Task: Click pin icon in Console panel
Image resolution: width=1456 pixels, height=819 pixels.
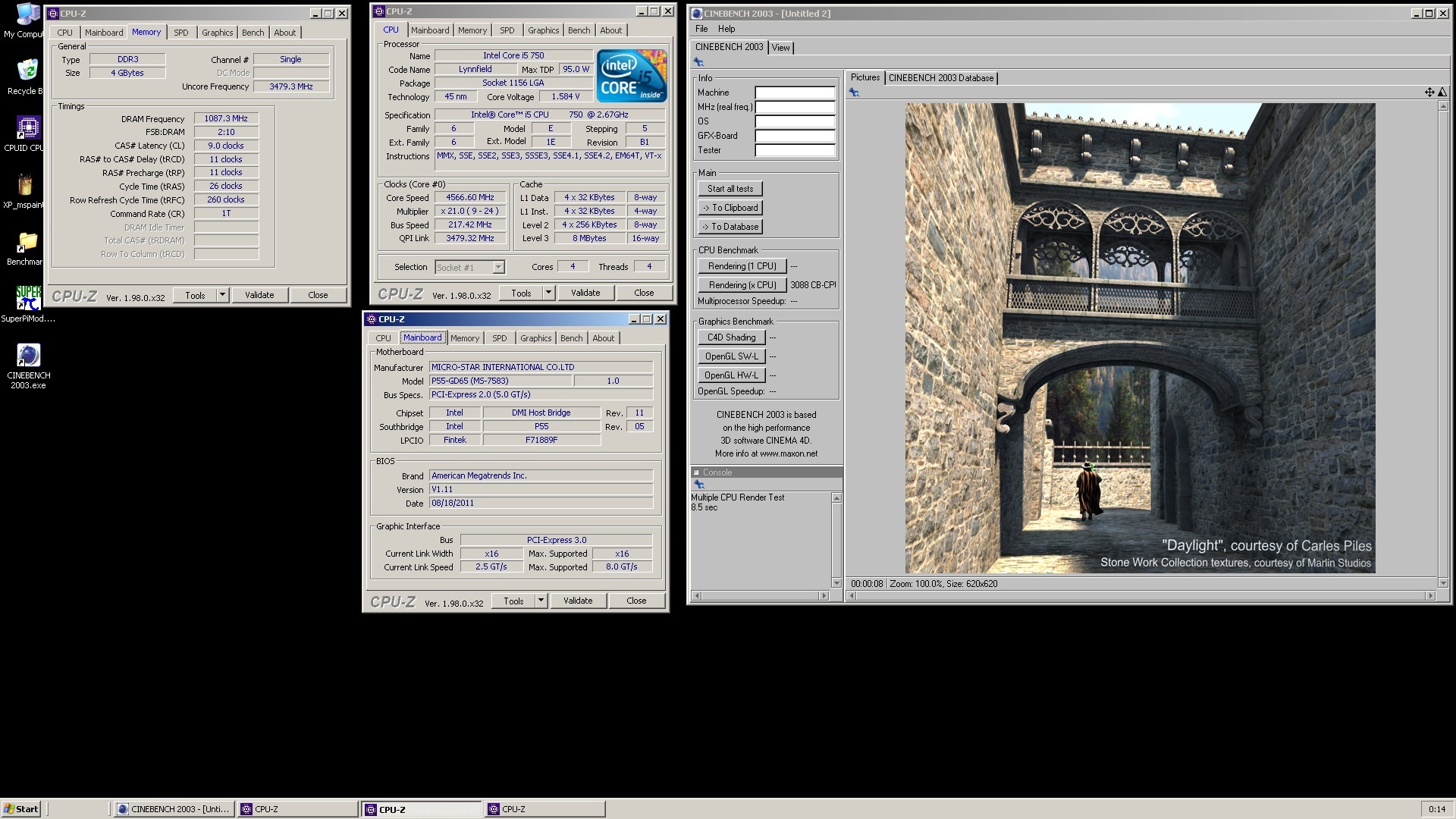Action: 699,485
